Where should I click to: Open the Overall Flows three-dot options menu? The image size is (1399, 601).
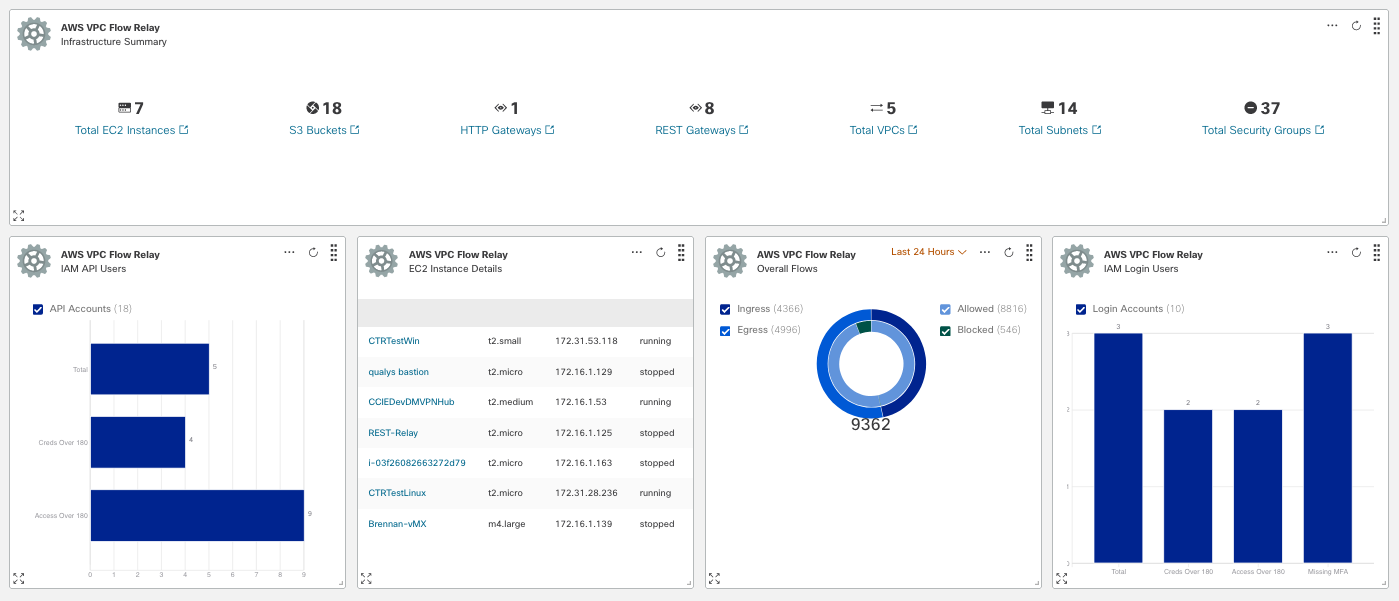(984, 253)
